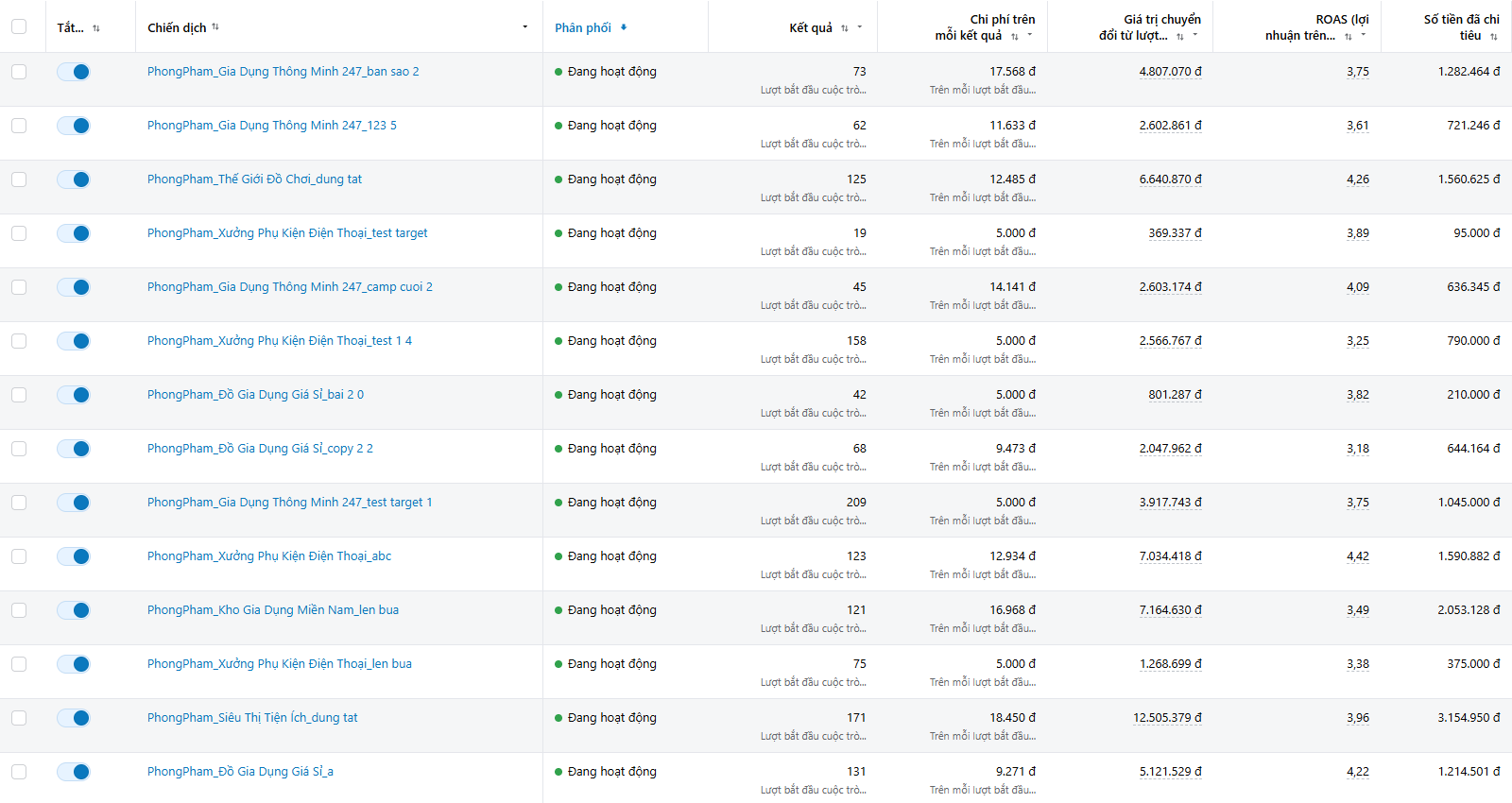This screenshot has width=1512, height=803.
Task: Open campaign PhongPham_Xưởng Phụ Kiện Điện Thoại_len bua
Action: [x=280, y=664]
